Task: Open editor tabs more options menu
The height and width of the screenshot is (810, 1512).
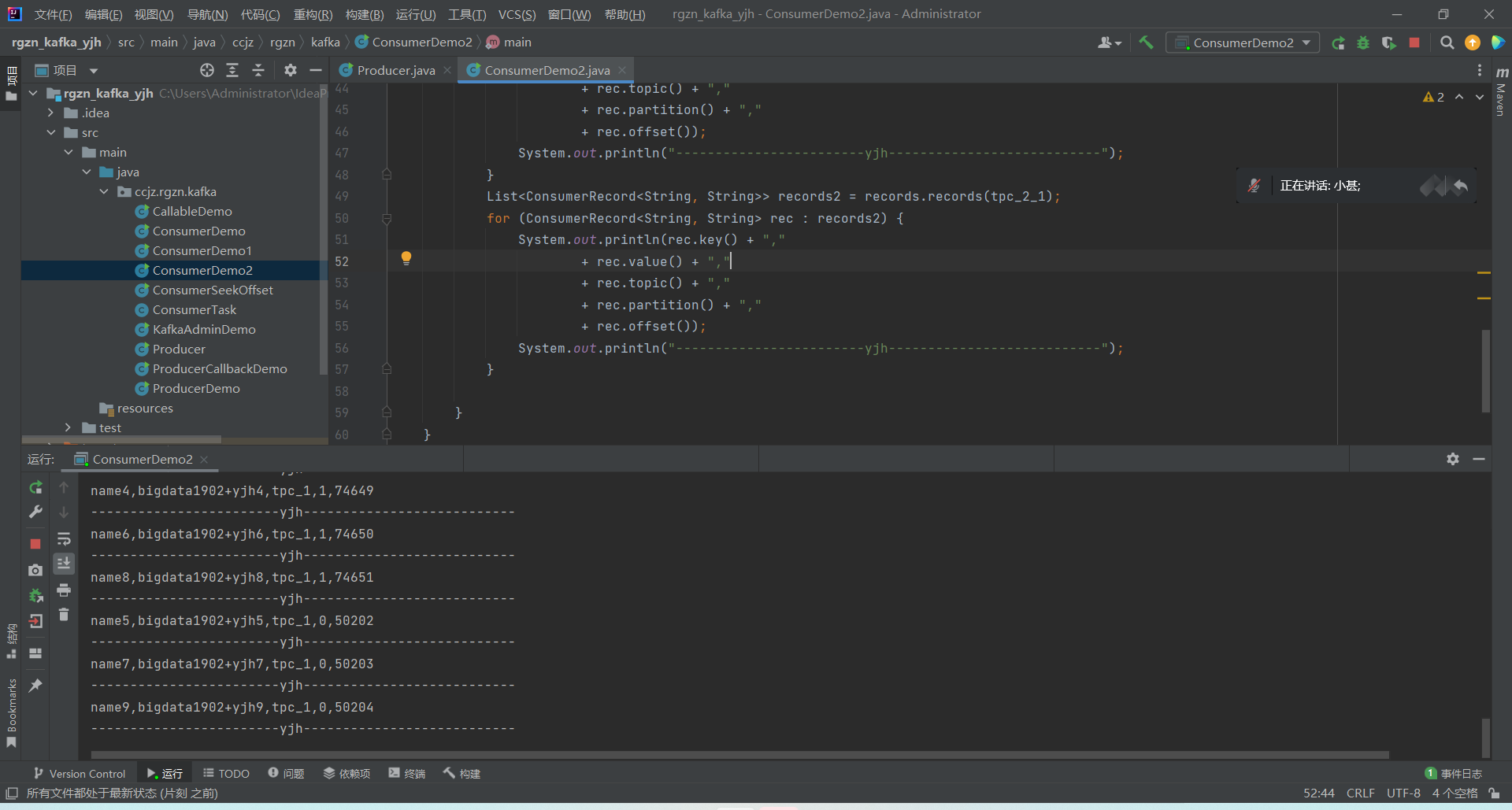Action: pos(1480,70)
